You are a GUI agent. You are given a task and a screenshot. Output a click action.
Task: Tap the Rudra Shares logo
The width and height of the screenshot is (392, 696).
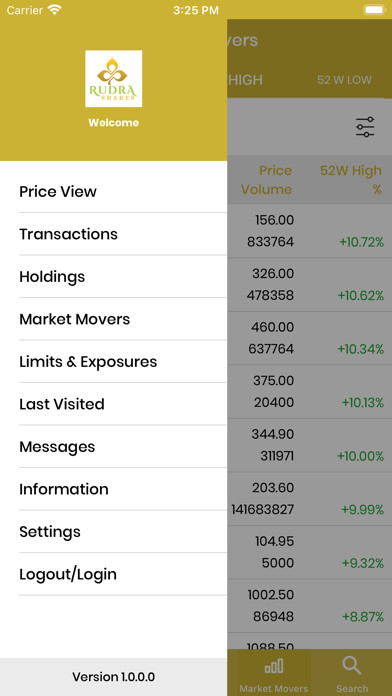114,79
